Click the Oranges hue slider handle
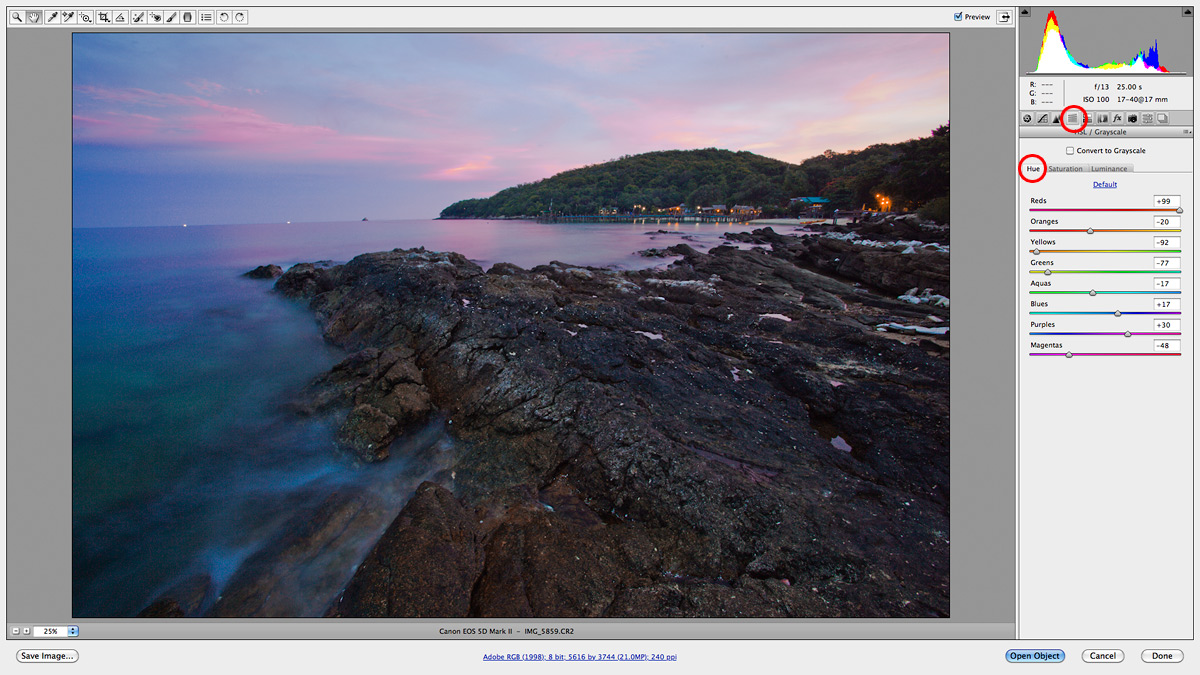This screenshot has height=675, width=1200. pos(1090,231)
